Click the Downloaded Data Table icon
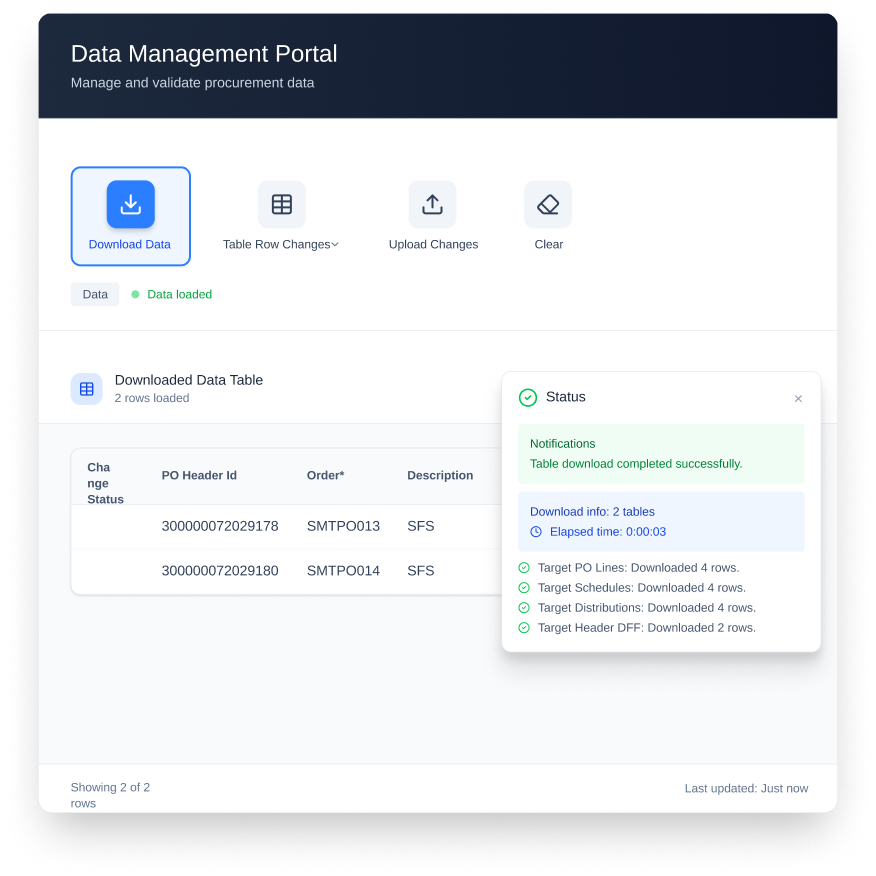Screen dimensions: 876x876 tap(87, 389)
